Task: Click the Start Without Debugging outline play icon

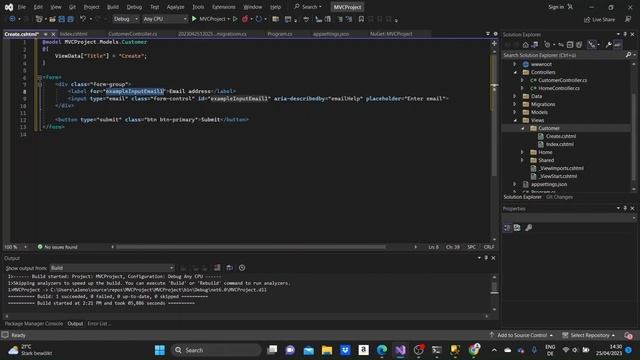Action: click(235, 19)
